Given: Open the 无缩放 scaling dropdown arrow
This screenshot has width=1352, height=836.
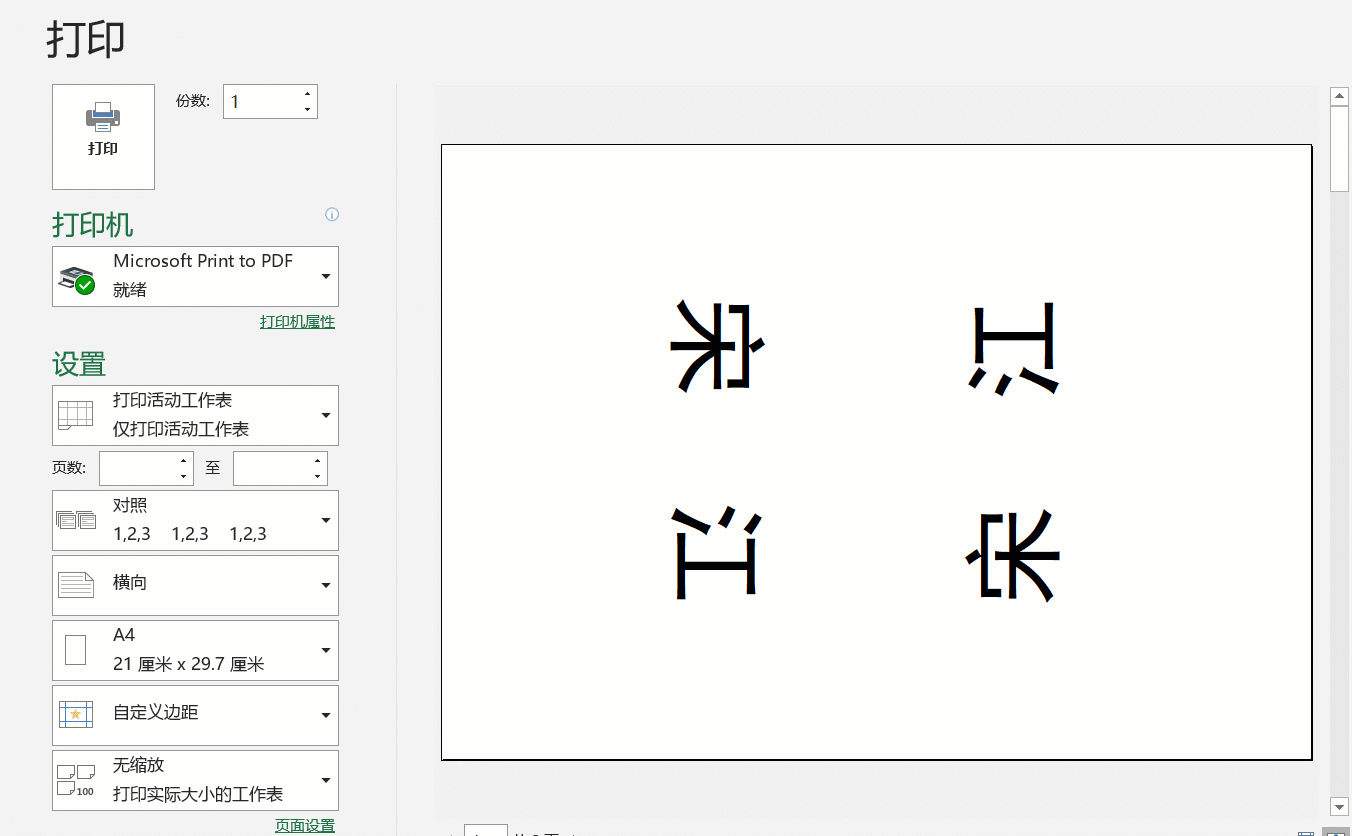Looking at the screenshot, I should coord(326,780).
